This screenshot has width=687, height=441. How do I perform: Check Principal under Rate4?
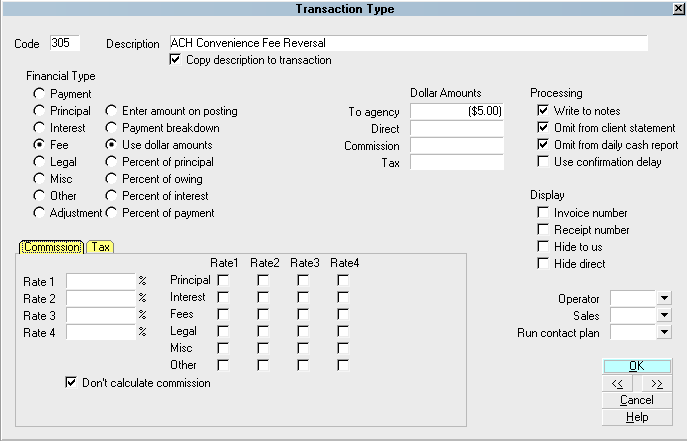[343, 280]
